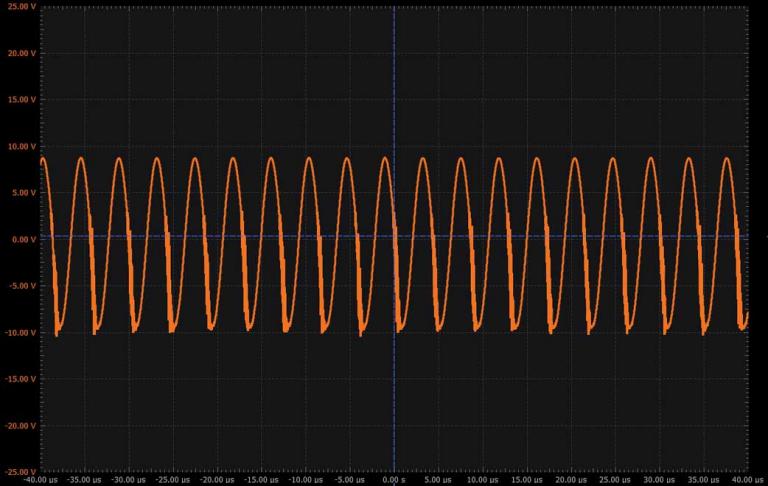The width and height of the screenshot is (768, 486).
Task: Click the 15.00 V vertical axis label
Action: (20, 100)
